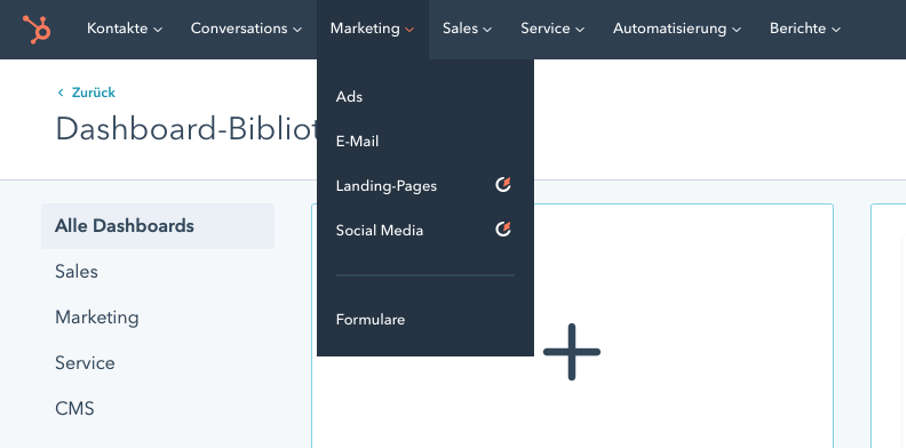Click the HubSpot sprocket logo
This screenshot has width=906, height=448.
click(36, 29)
